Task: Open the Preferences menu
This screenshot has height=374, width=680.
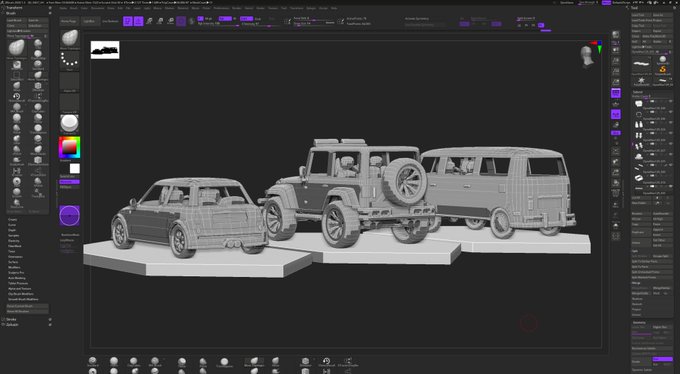Action: tap(221, 8)
